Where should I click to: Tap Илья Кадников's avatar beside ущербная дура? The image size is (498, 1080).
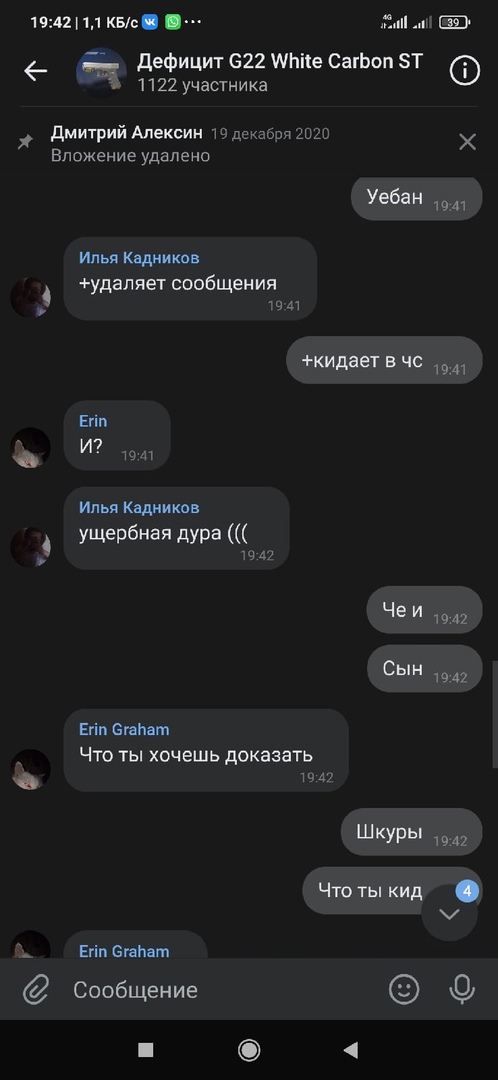30,548
